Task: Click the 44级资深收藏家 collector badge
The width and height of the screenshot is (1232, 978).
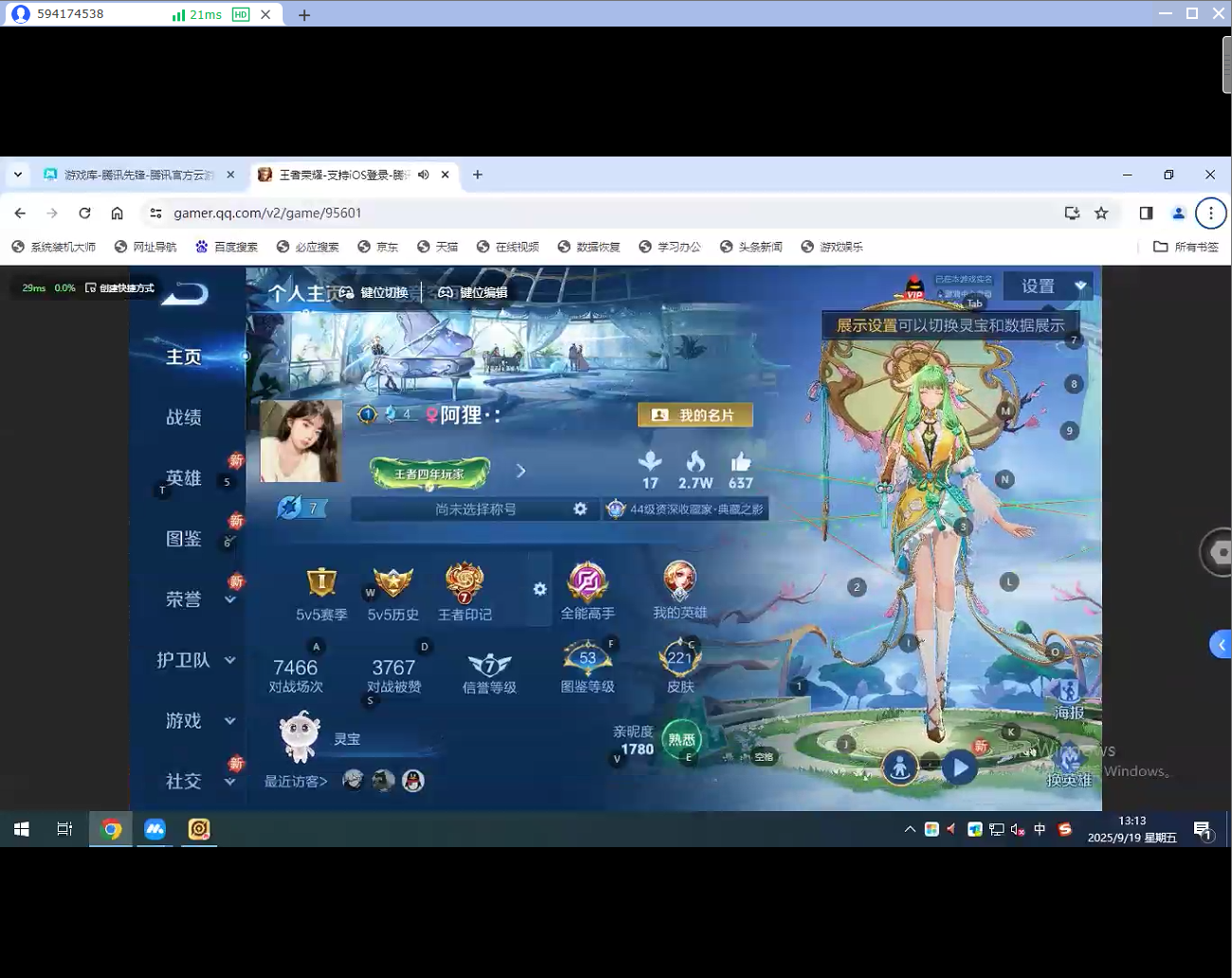Action: pos(686,509)
